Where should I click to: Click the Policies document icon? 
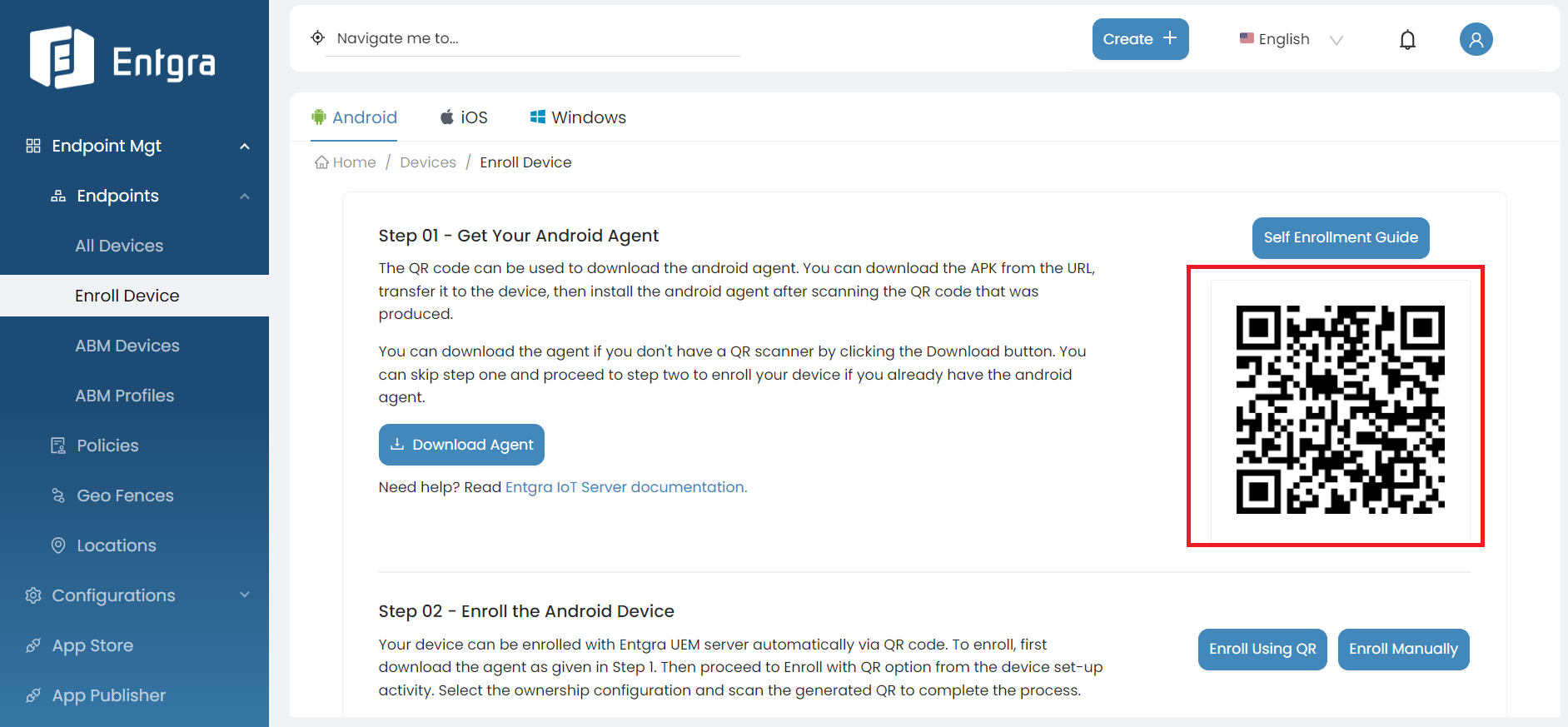pyautogui.click(x=58, y=446)
